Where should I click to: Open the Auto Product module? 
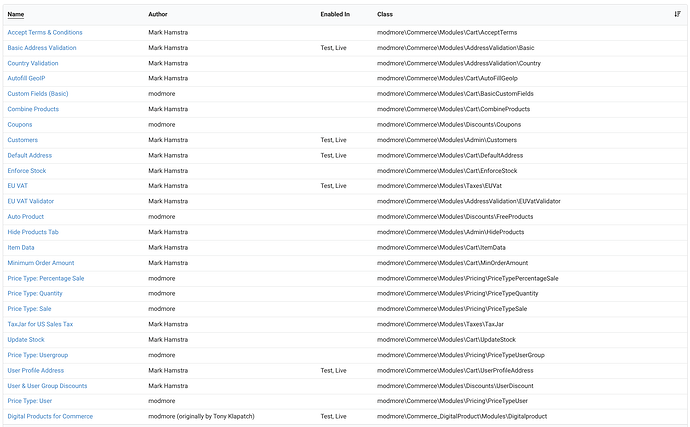[26, 216]
